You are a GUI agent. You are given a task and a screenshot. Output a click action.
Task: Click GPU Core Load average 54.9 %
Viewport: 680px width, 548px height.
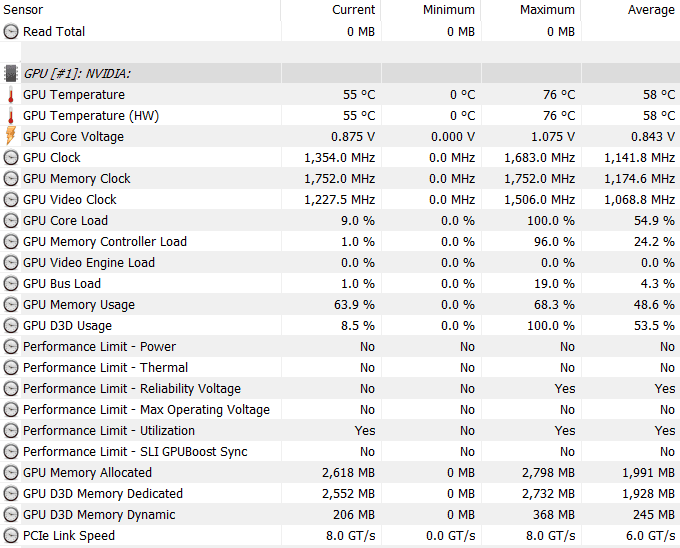point(654,221)
